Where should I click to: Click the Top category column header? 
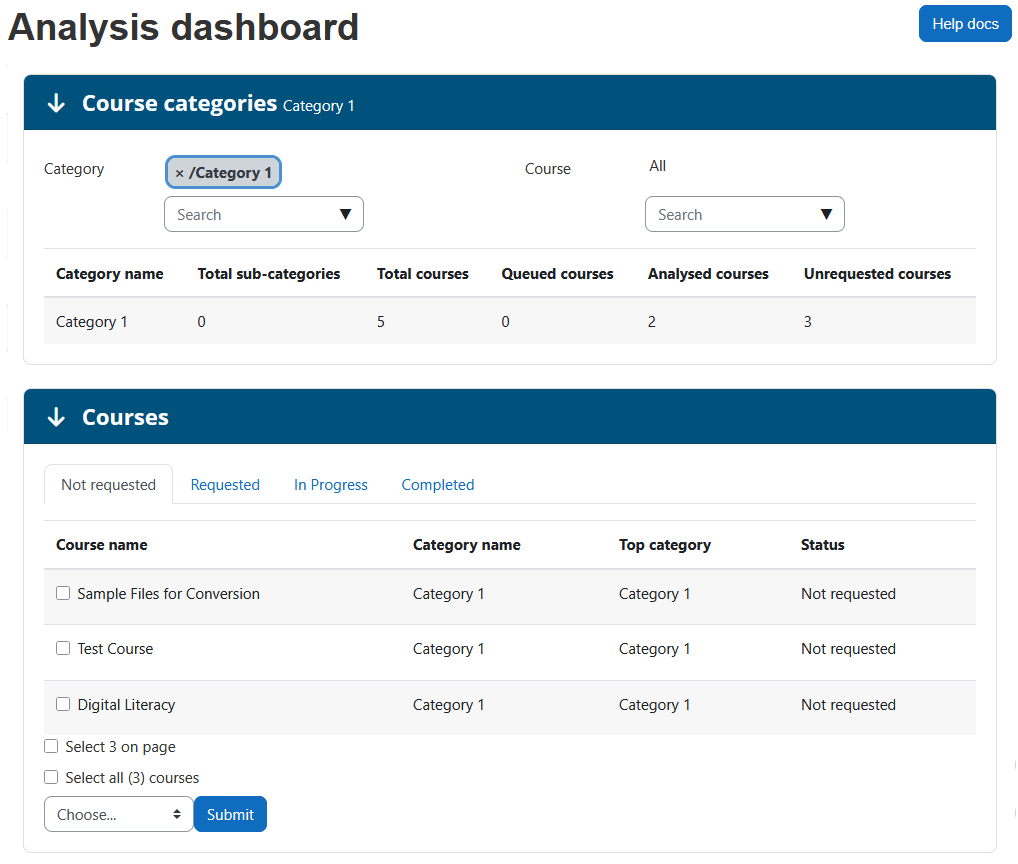coord(665,545)
